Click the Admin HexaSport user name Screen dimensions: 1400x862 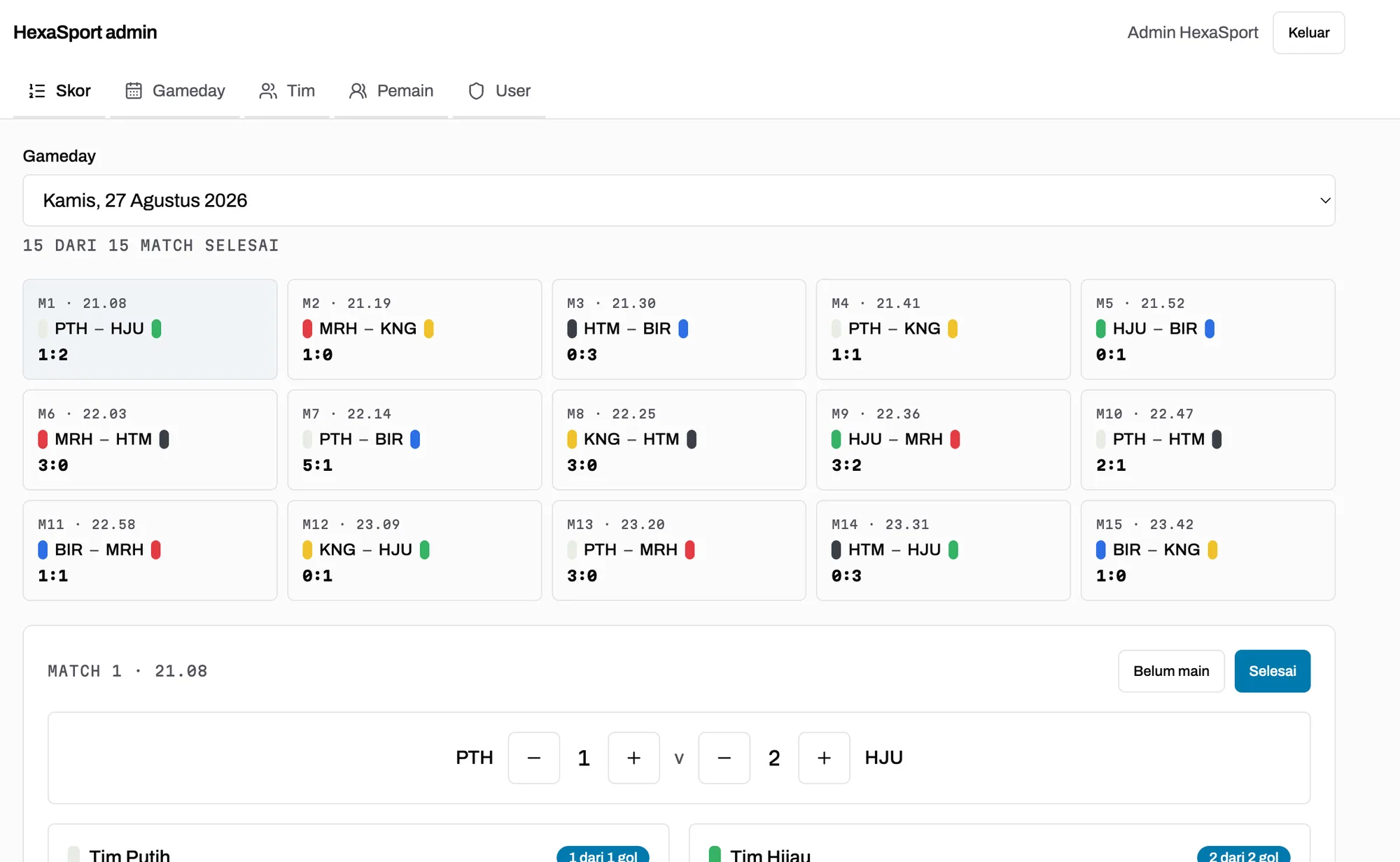(1192, 33)
